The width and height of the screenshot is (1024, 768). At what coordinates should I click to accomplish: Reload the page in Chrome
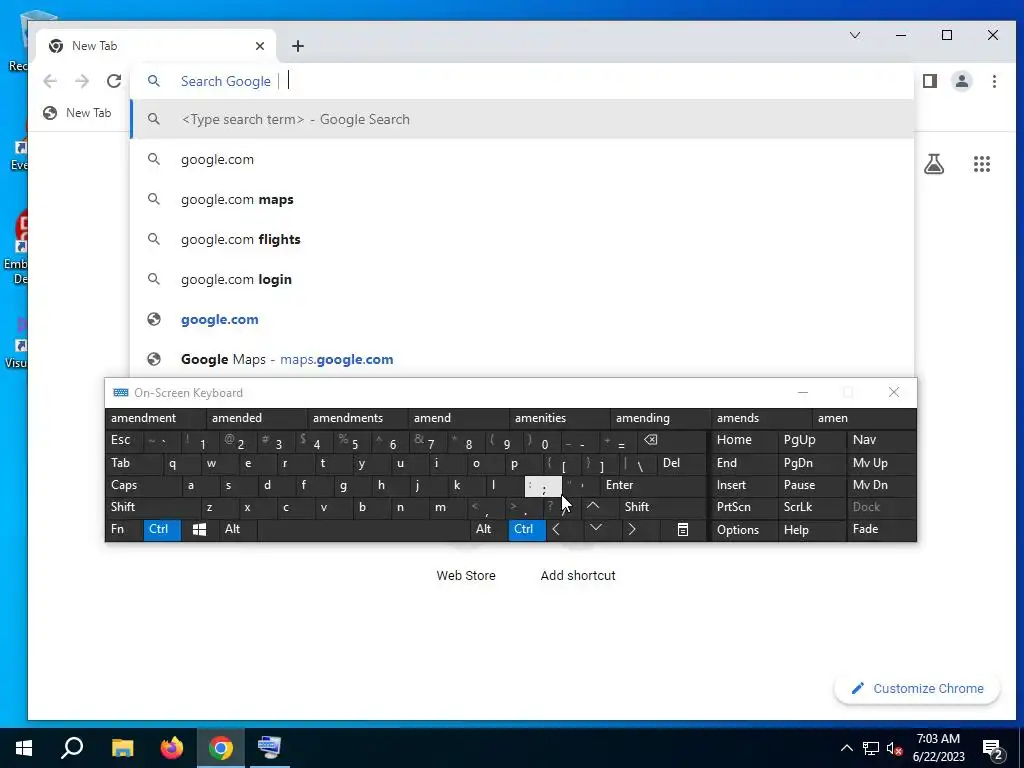point(114,81)
